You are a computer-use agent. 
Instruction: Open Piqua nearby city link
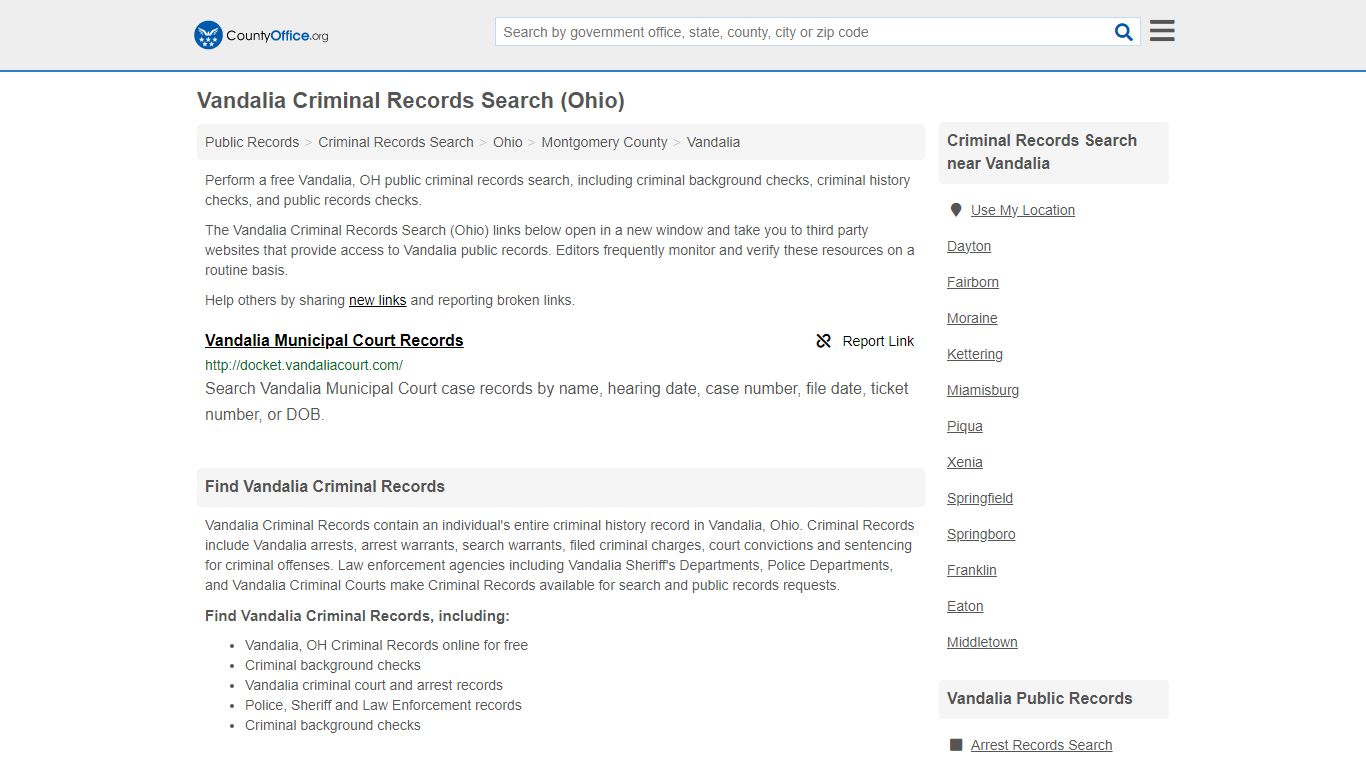click(x=965, y=426)
